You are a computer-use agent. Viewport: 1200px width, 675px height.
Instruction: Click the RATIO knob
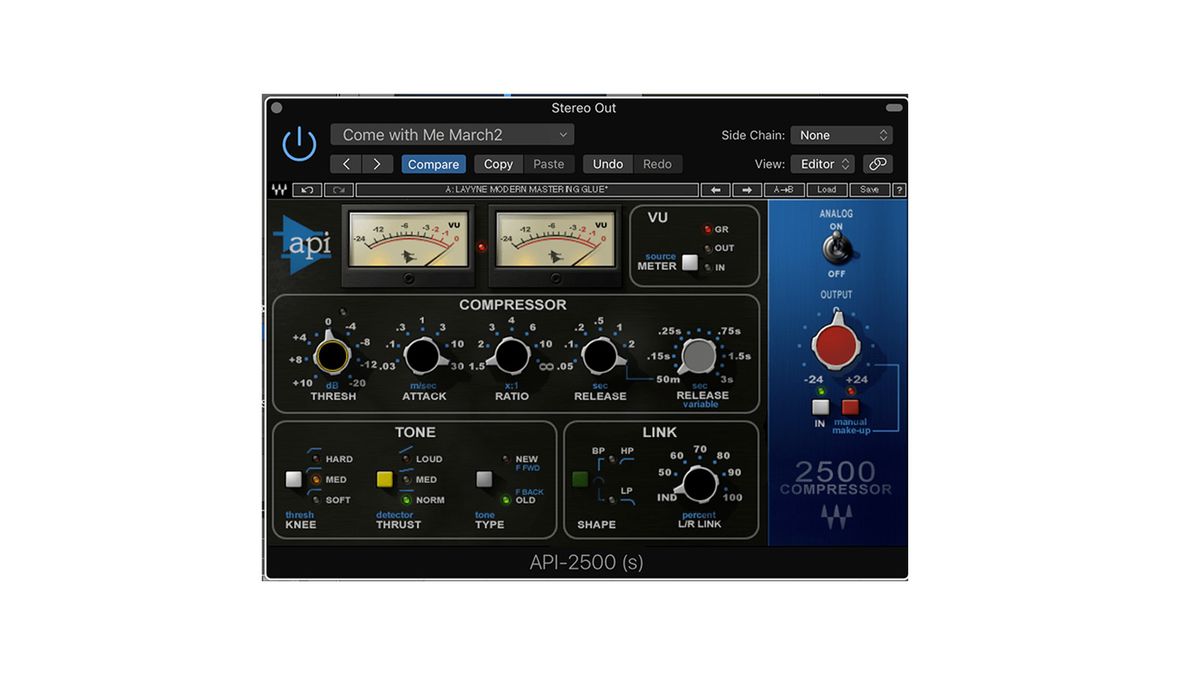tap(511, 355)
